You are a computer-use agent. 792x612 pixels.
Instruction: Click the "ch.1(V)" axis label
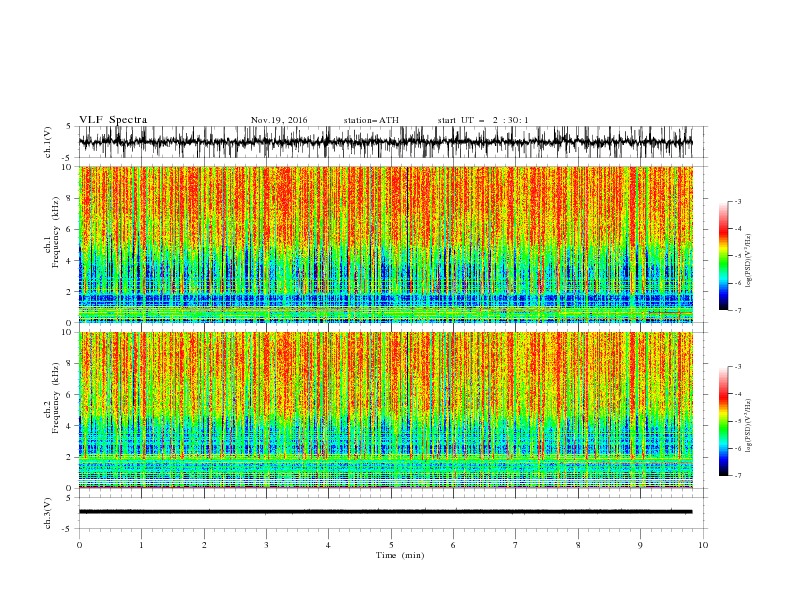[x=48, y=142]
